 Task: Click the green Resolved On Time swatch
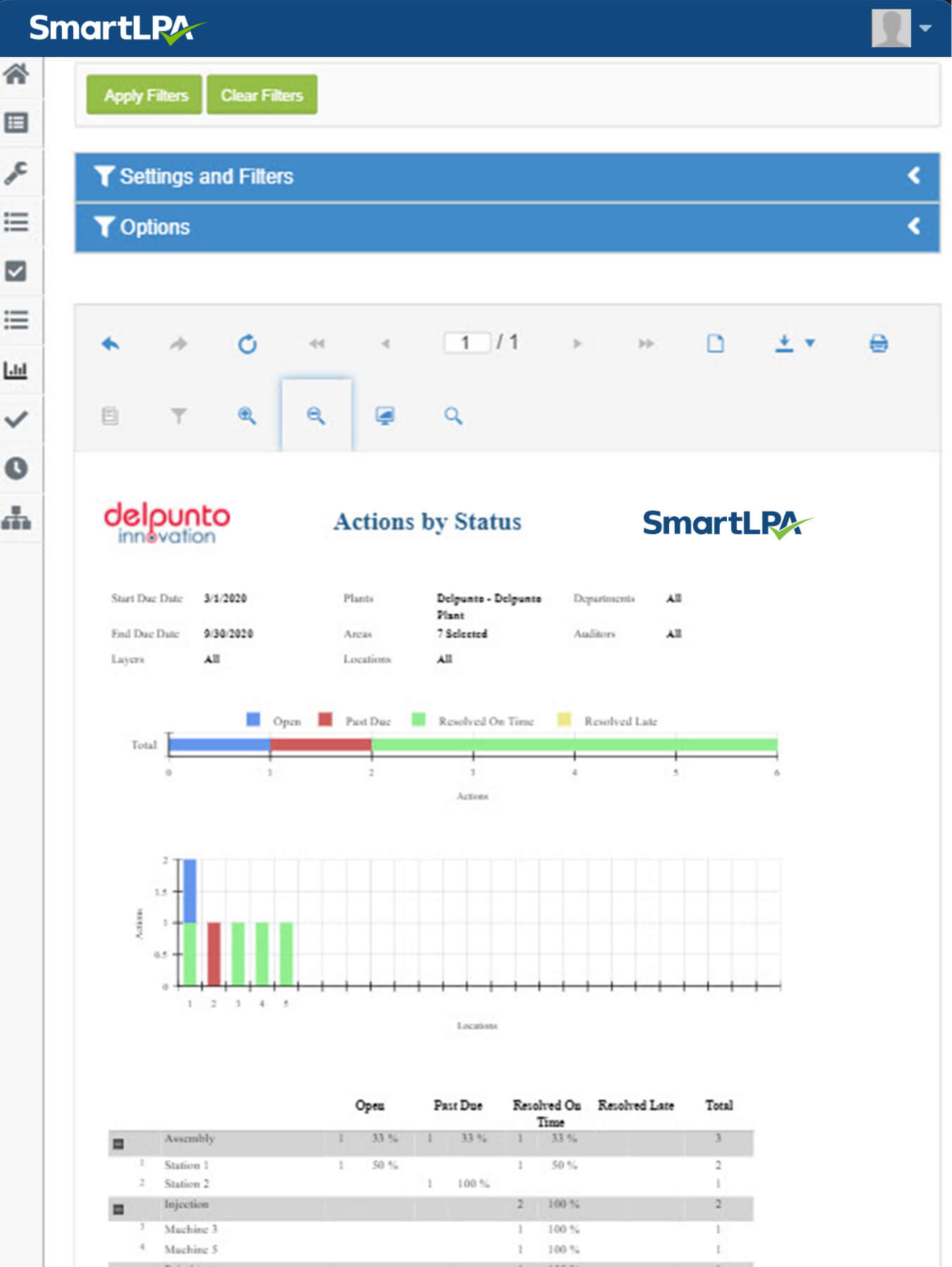(x=419, y=719)
